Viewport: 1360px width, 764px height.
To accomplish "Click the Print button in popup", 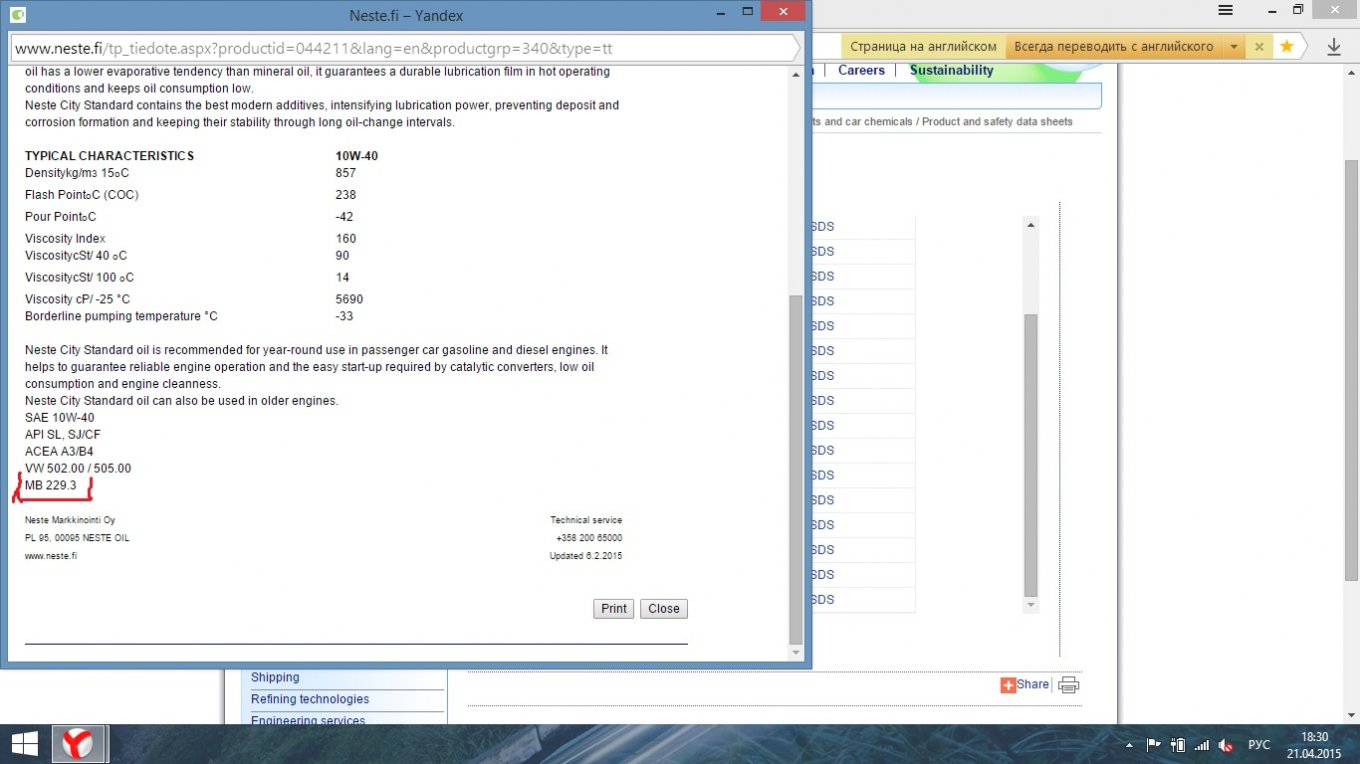I will [x=614, y=609].
